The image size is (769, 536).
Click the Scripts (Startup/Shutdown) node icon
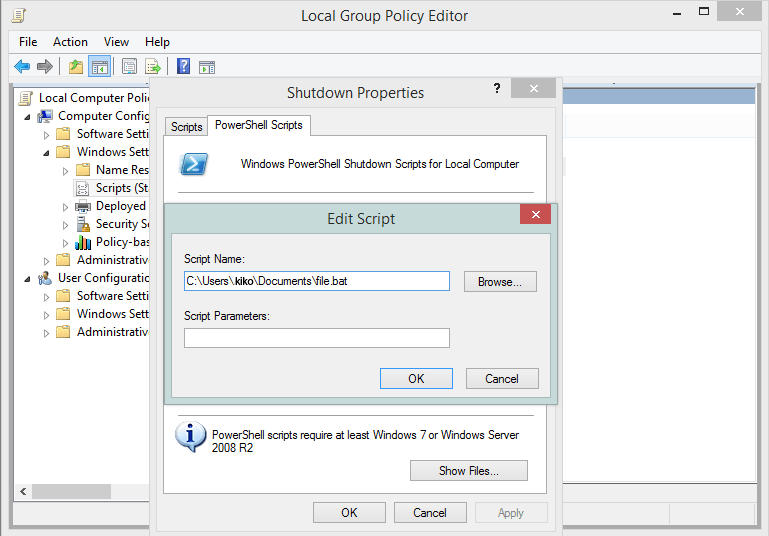coord(82,188)
